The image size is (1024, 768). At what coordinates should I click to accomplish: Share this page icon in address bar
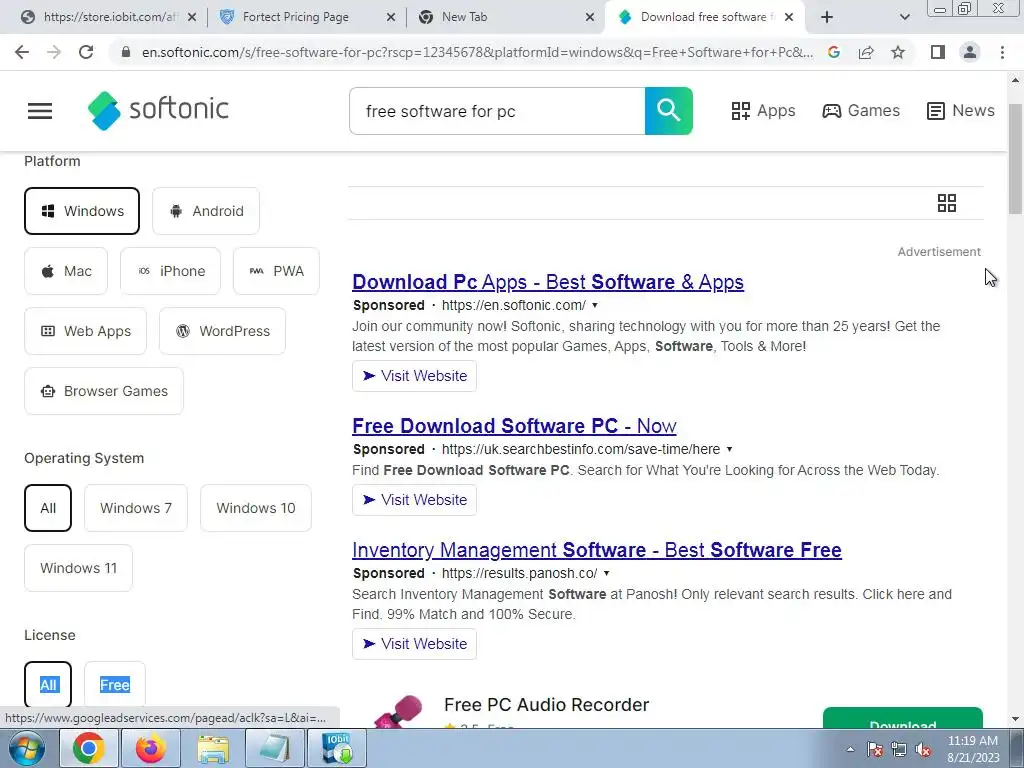[x=866, y=52]
